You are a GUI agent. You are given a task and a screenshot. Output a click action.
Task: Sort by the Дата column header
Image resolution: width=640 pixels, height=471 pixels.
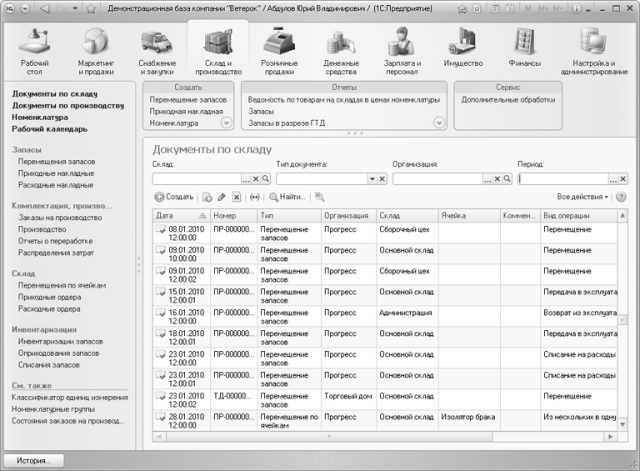tap(181, 216)
